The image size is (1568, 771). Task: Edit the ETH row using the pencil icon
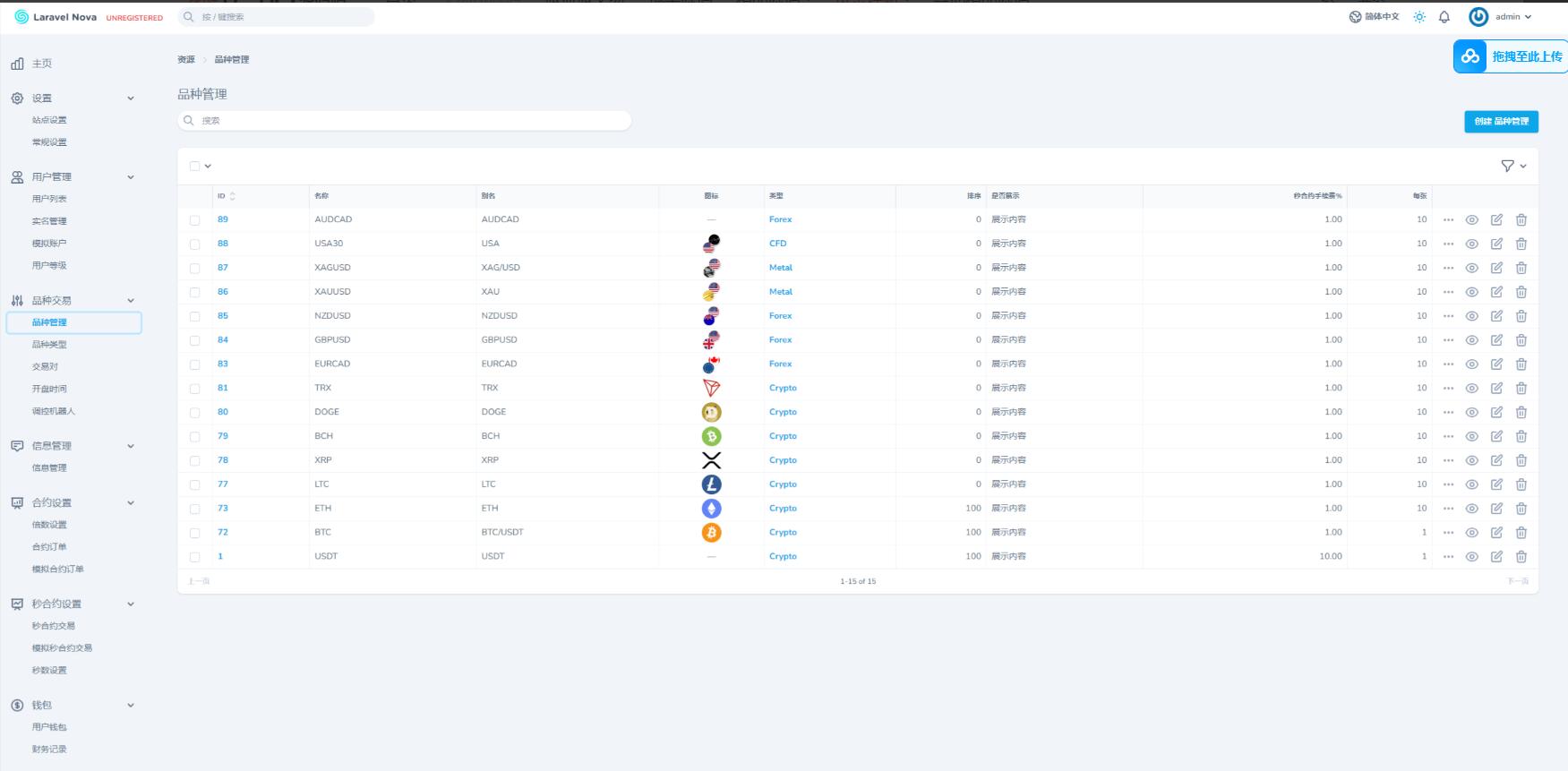pyautogui.click(x=1496, y=509)
